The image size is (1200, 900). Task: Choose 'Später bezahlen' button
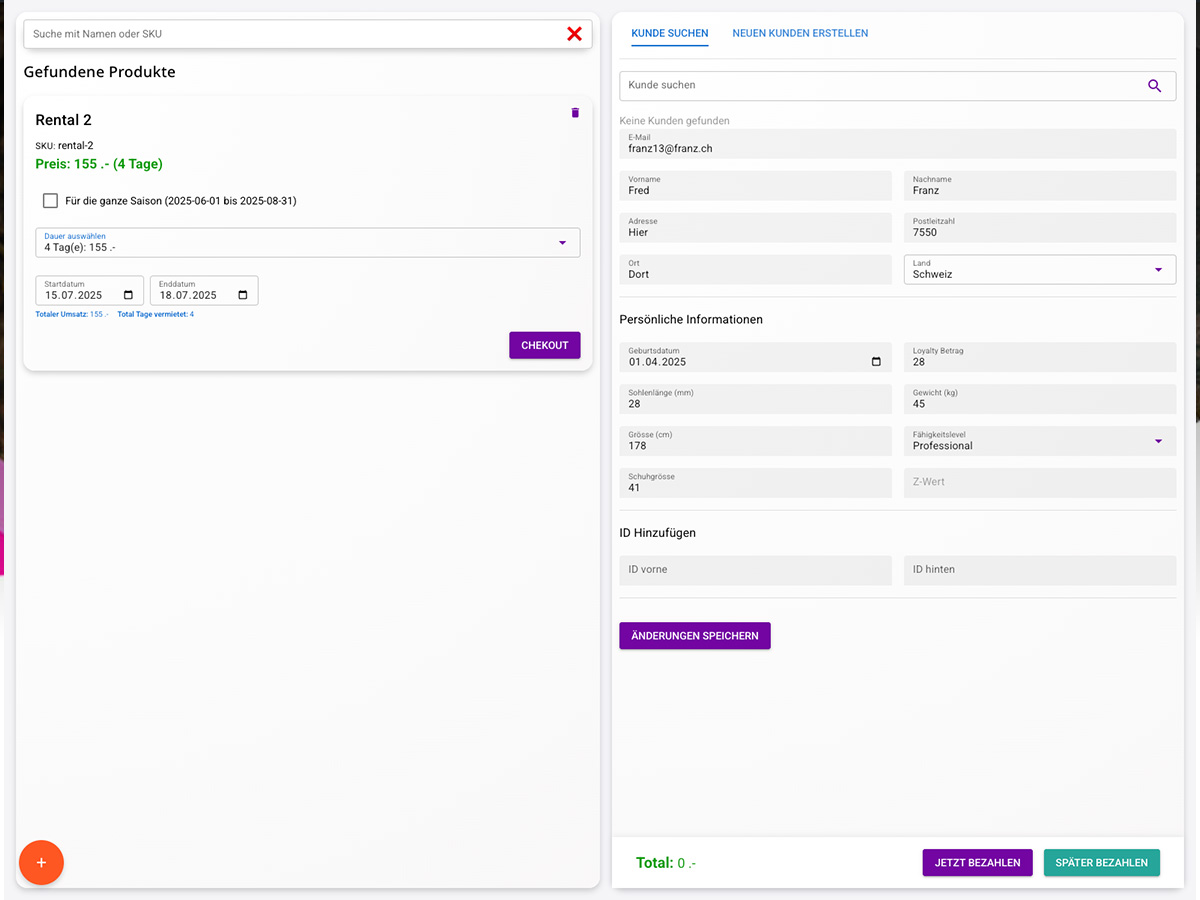point(1101,863)
